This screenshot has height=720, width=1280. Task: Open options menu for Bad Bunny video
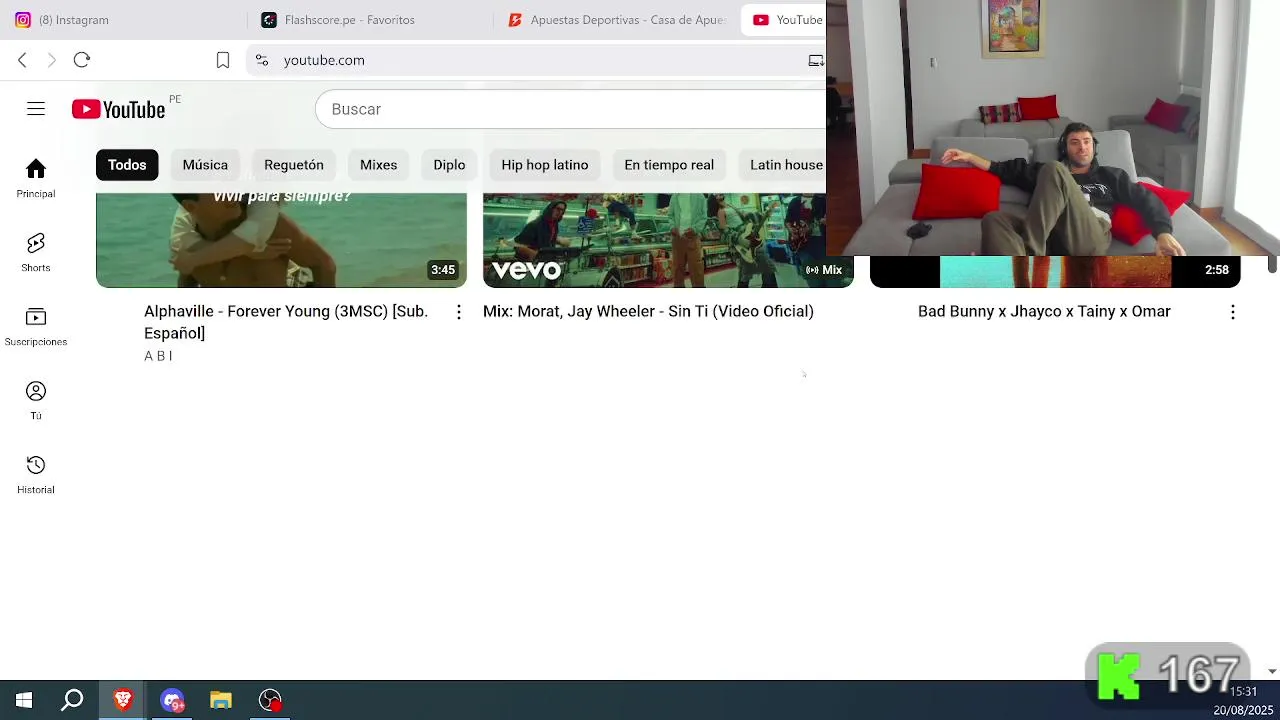coord(1233,312)
